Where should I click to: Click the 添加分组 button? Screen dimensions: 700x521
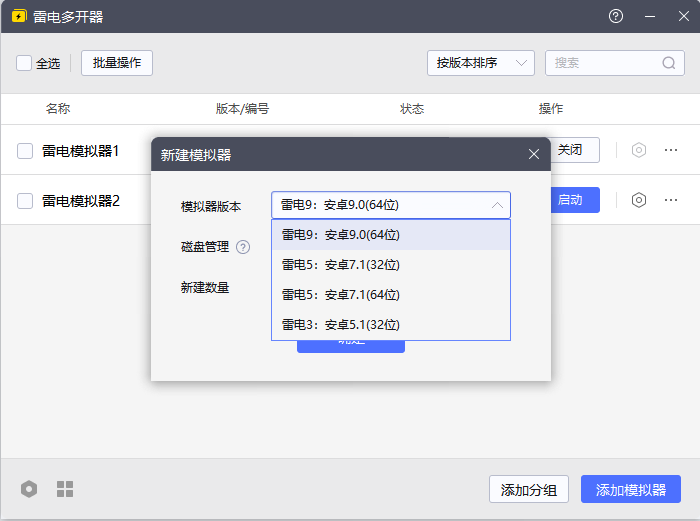pyautogui.click(x=529, y=490)
